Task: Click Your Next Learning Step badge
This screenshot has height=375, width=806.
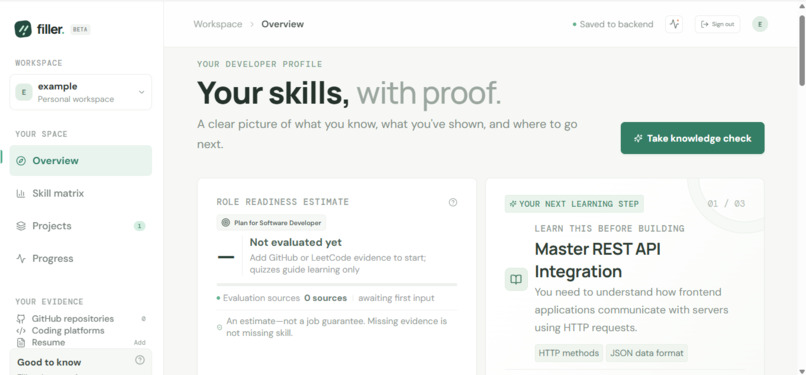Action: click(x=574, y=204)
